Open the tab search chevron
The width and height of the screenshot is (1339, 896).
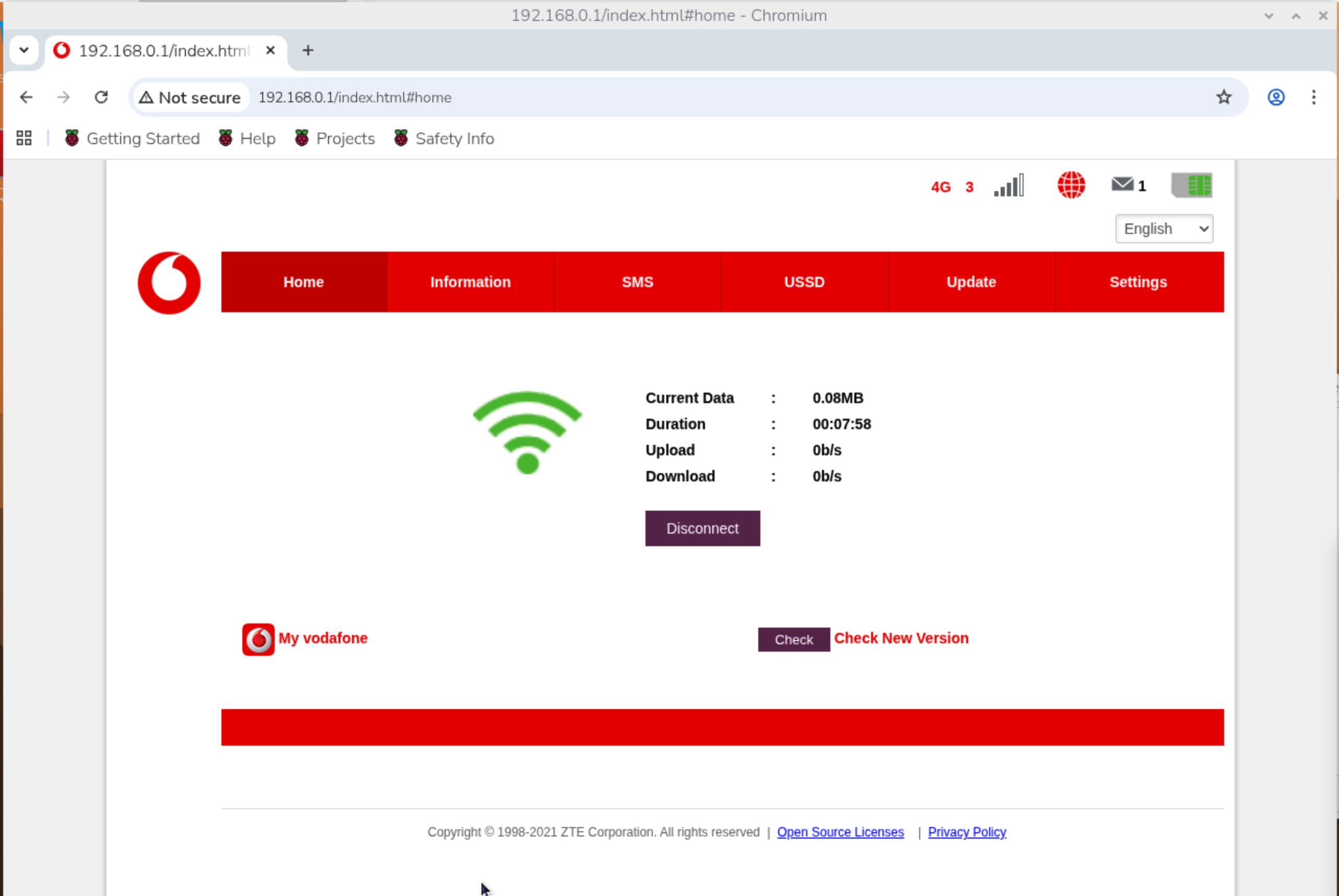(24, 50)
